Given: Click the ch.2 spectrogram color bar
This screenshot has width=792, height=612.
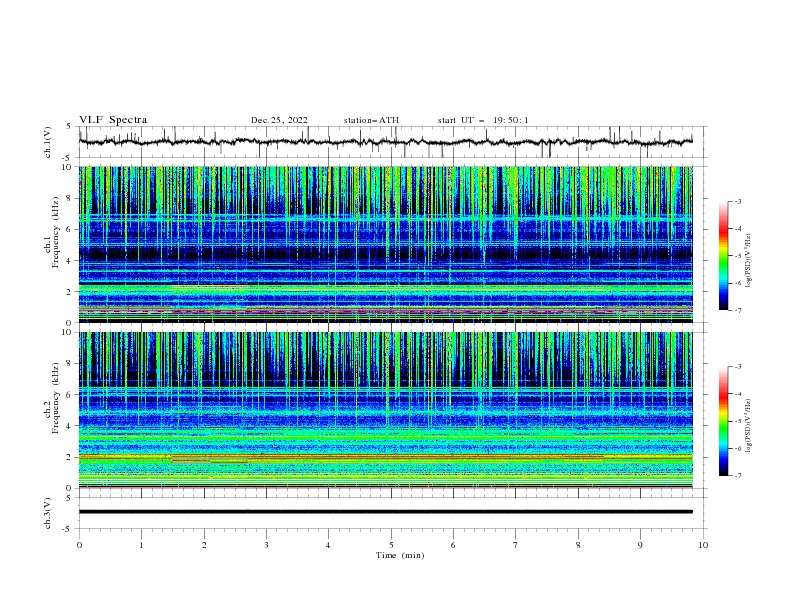Looking at the screenshot, I should coord(724,421).
